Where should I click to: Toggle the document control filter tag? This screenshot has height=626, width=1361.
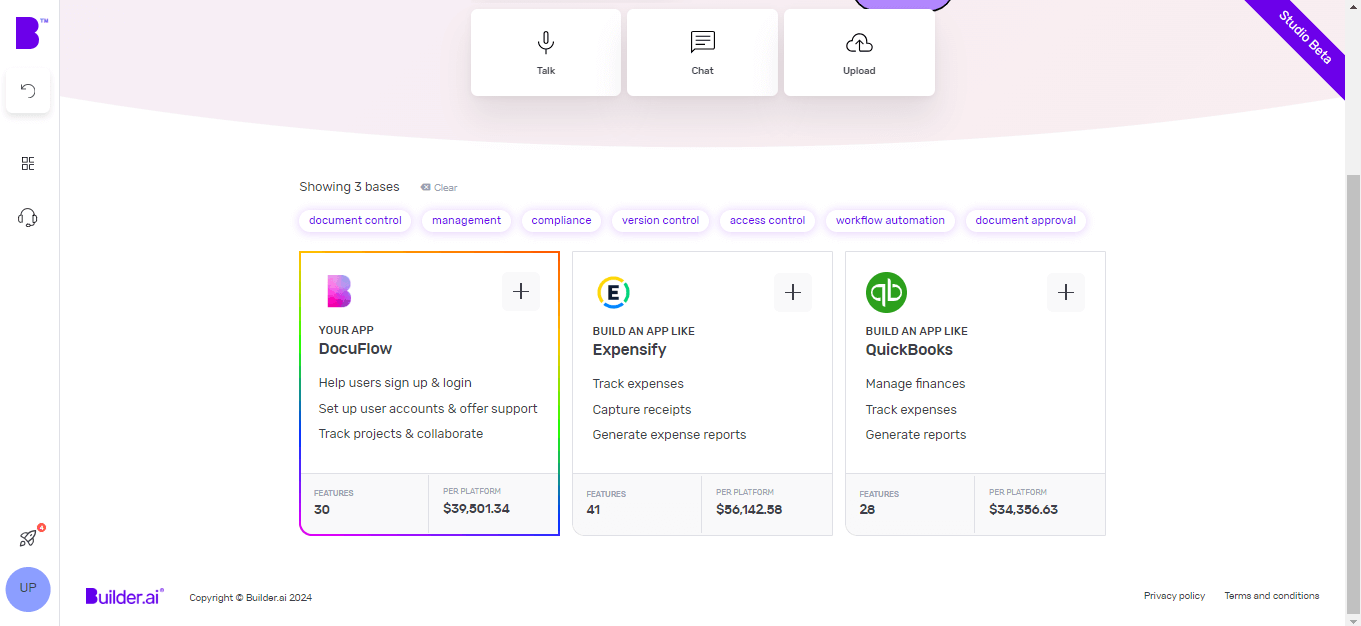point(355,220)
